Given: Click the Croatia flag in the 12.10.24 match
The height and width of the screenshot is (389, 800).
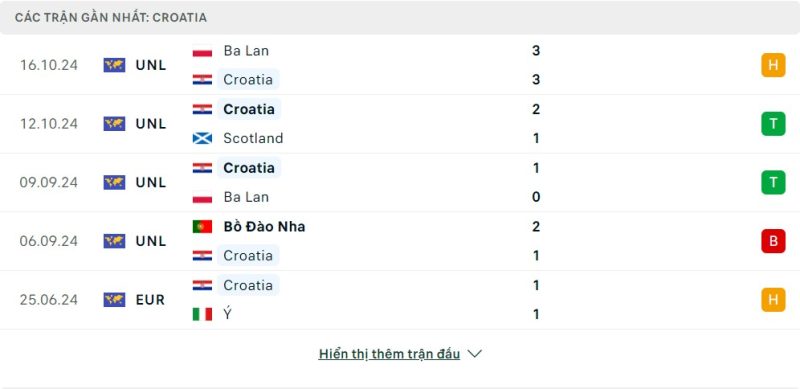Looking at the screenshot, I should (202, 109).
